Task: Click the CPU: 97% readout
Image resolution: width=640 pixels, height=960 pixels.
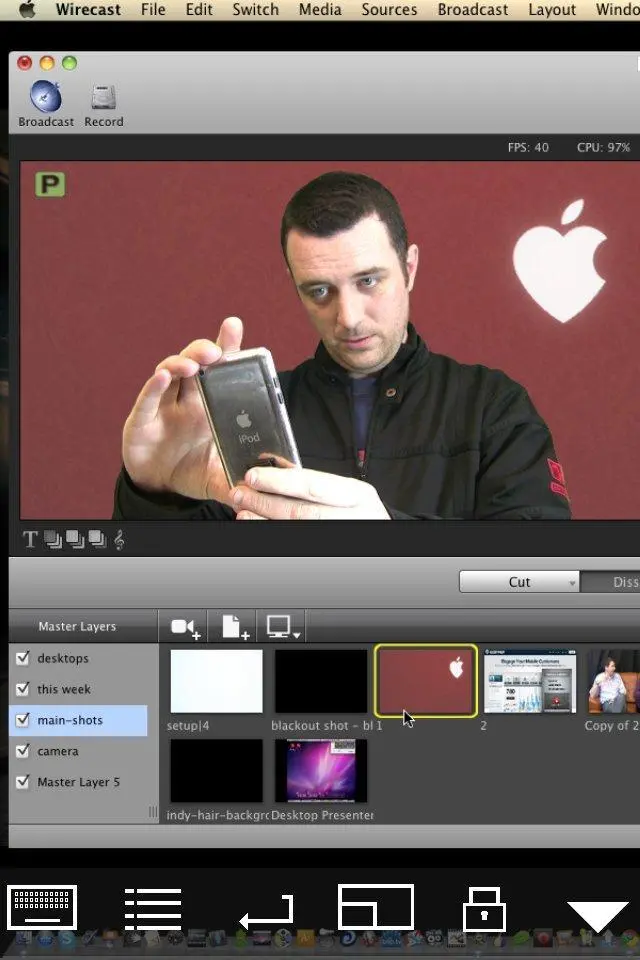Action: (603, 148)
